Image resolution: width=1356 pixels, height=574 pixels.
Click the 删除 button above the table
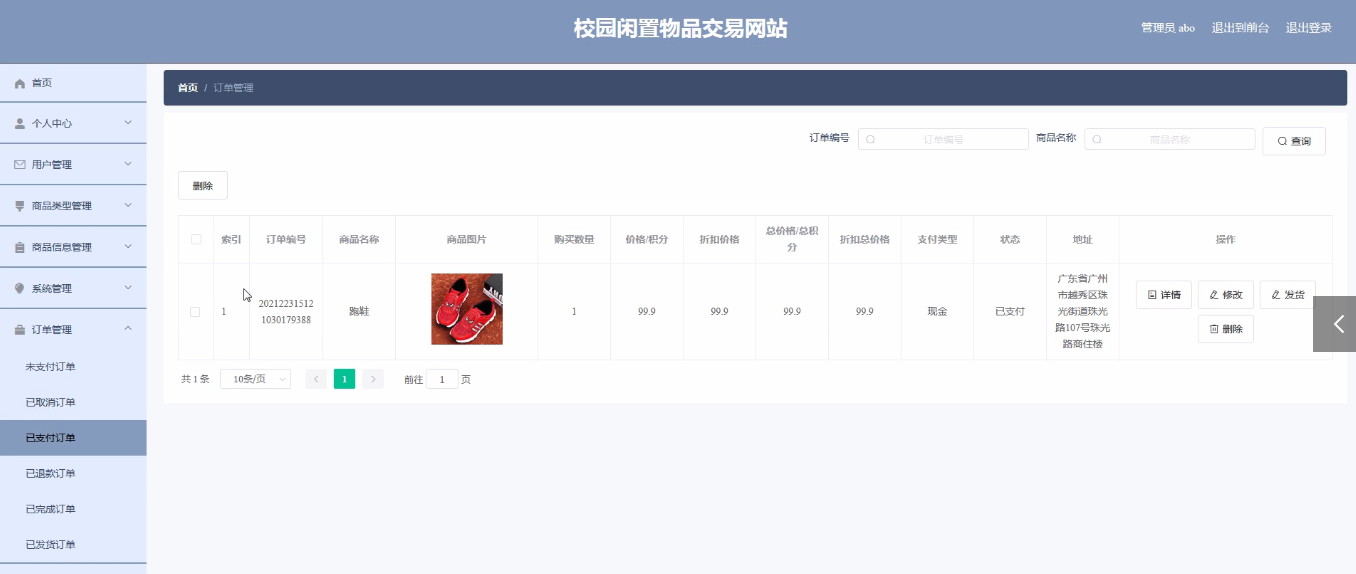point(203,186)
